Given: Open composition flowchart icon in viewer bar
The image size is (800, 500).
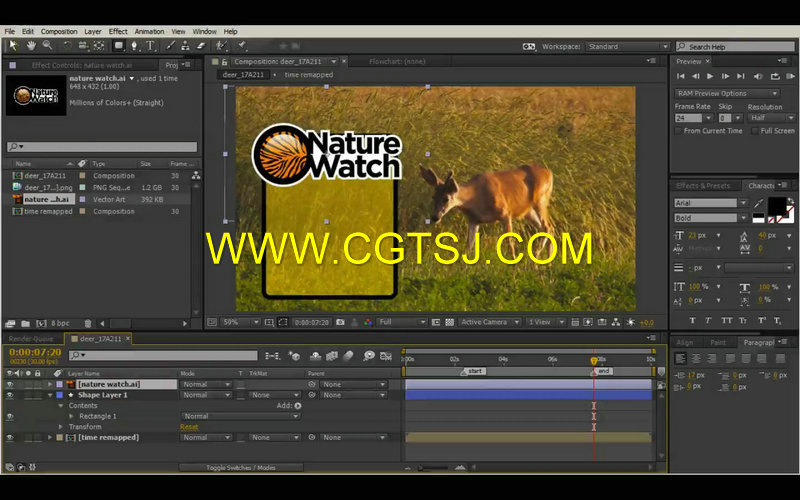Looking at the screenshot, I should coord(616,322).
